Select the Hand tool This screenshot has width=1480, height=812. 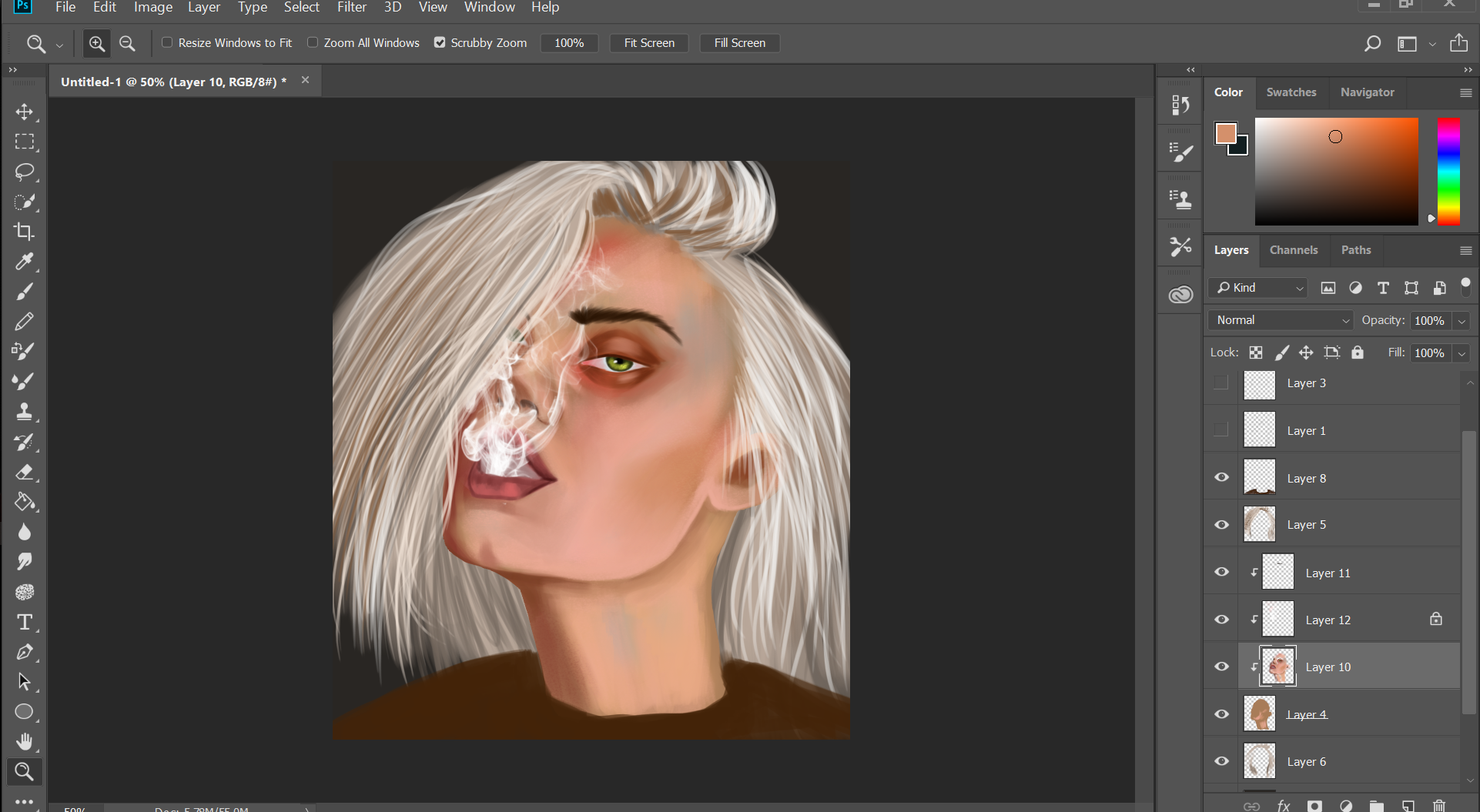25,742
